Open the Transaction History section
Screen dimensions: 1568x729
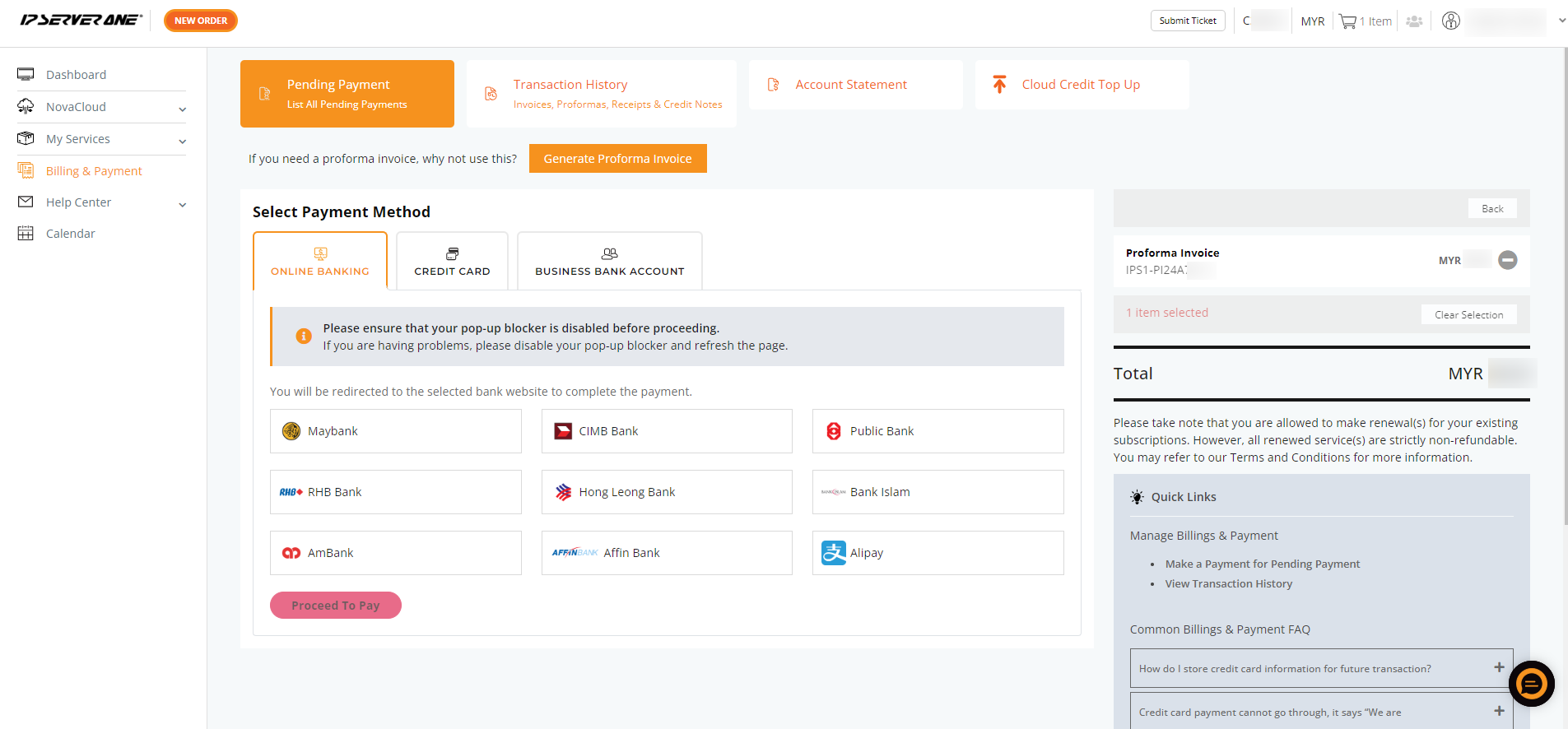tap(602, 94)
